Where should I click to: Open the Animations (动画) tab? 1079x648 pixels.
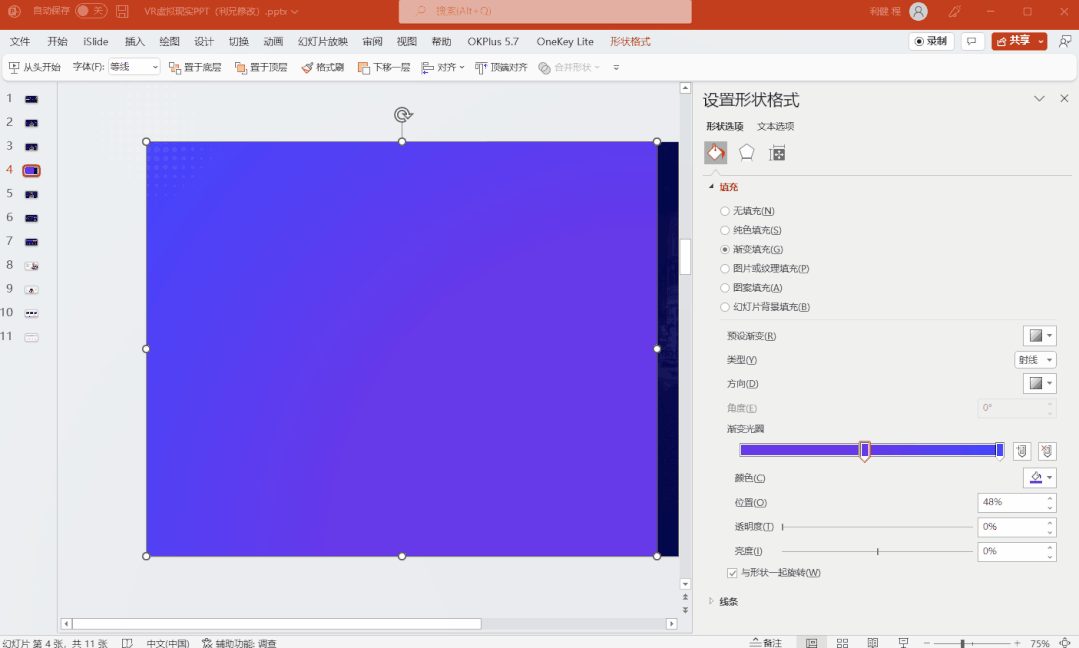[273, 41]
